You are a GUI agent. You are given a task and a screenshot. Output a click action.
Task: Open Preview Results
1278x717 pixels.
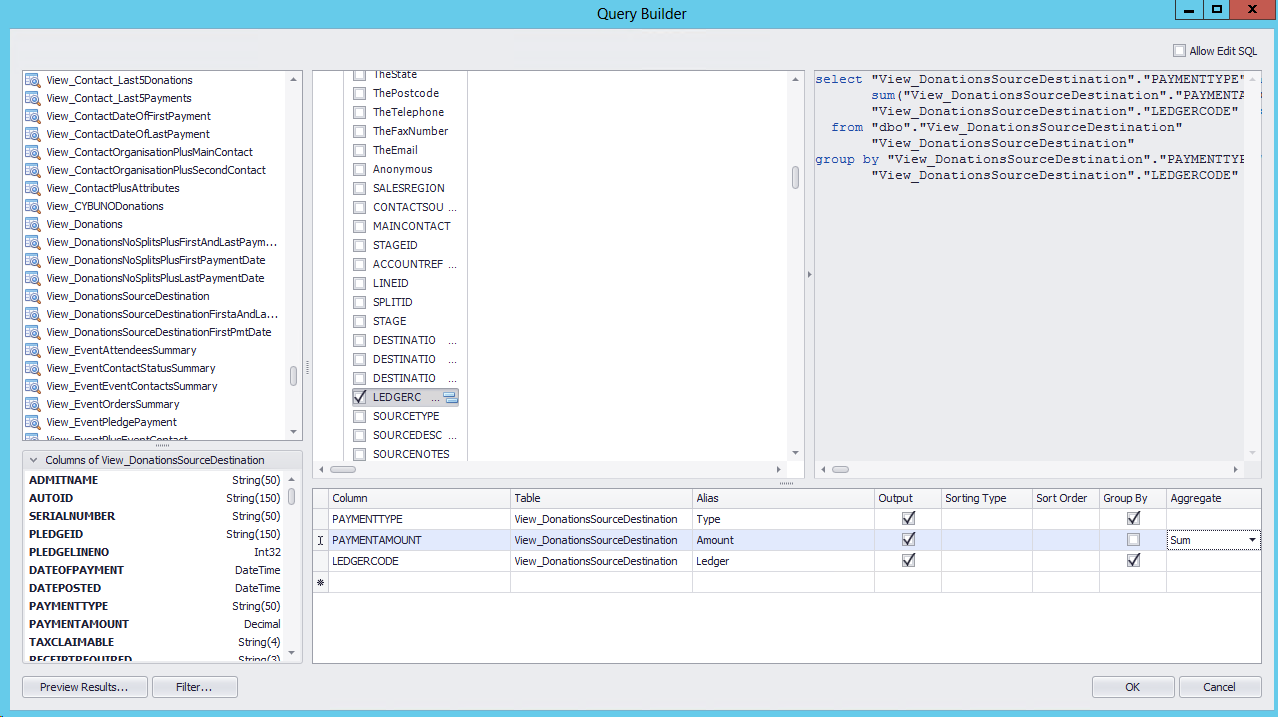coord(85,687)
